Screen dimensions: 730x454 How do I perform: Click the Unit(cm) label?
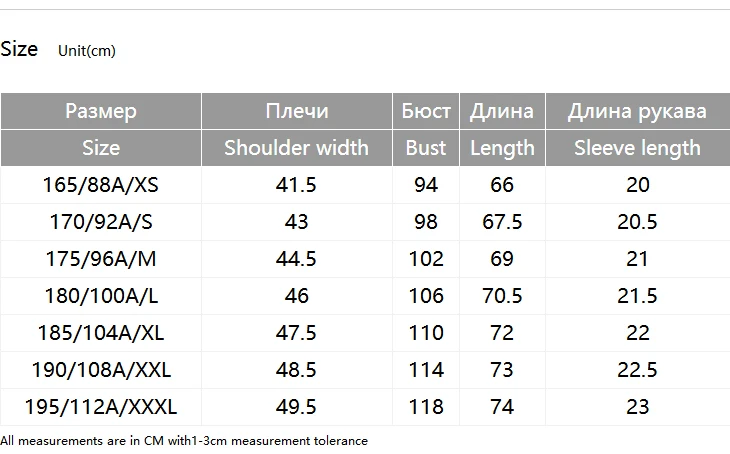point(87,51)
